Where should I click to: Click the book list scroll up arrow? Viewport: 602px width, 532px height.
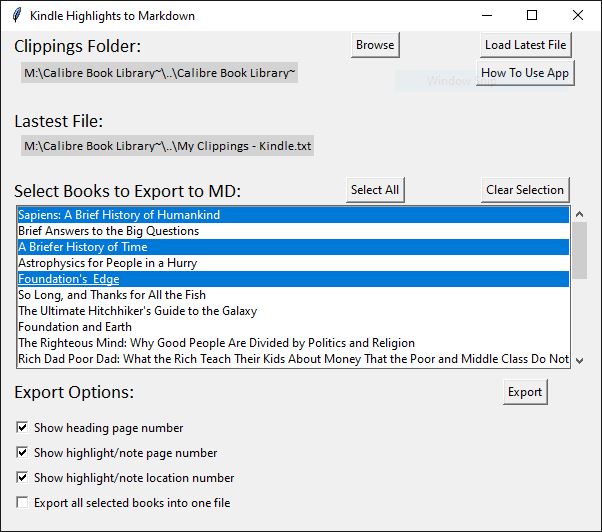pyautogui.click(x=580, y=214)
